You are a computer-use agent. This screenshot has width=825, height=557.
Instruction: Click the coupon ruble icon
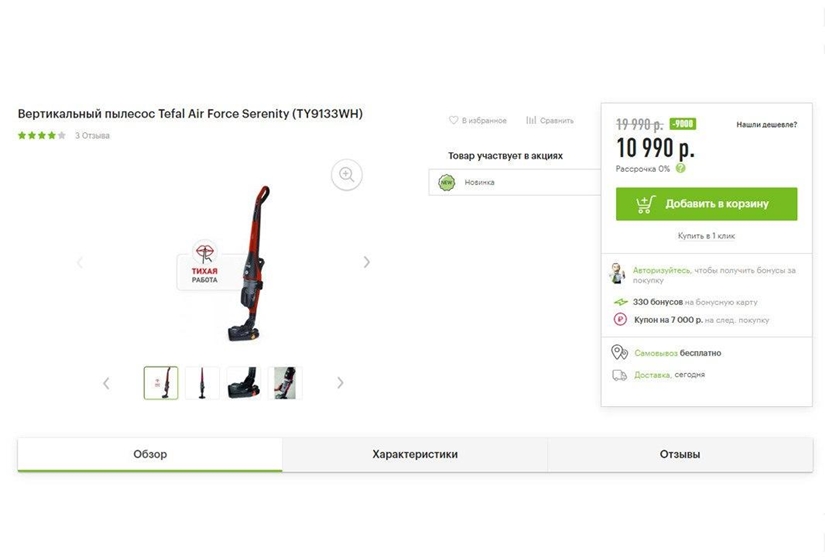click(x=620, y=319)
